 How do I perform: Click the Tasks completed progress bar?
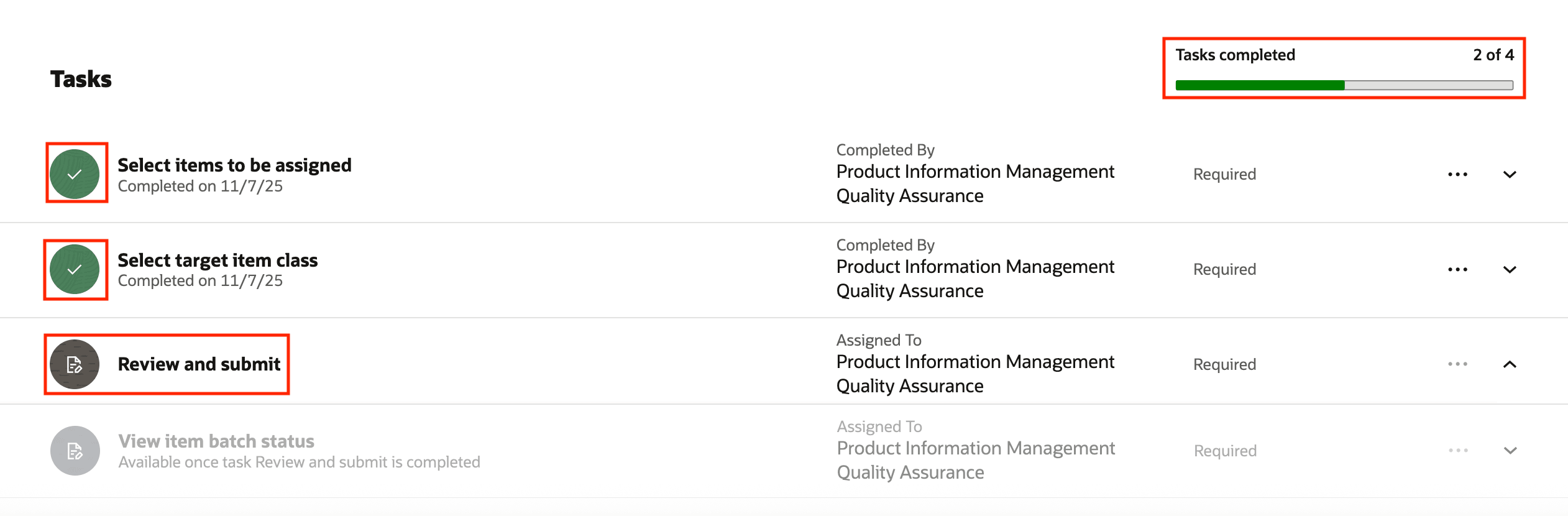(1344, 86)
